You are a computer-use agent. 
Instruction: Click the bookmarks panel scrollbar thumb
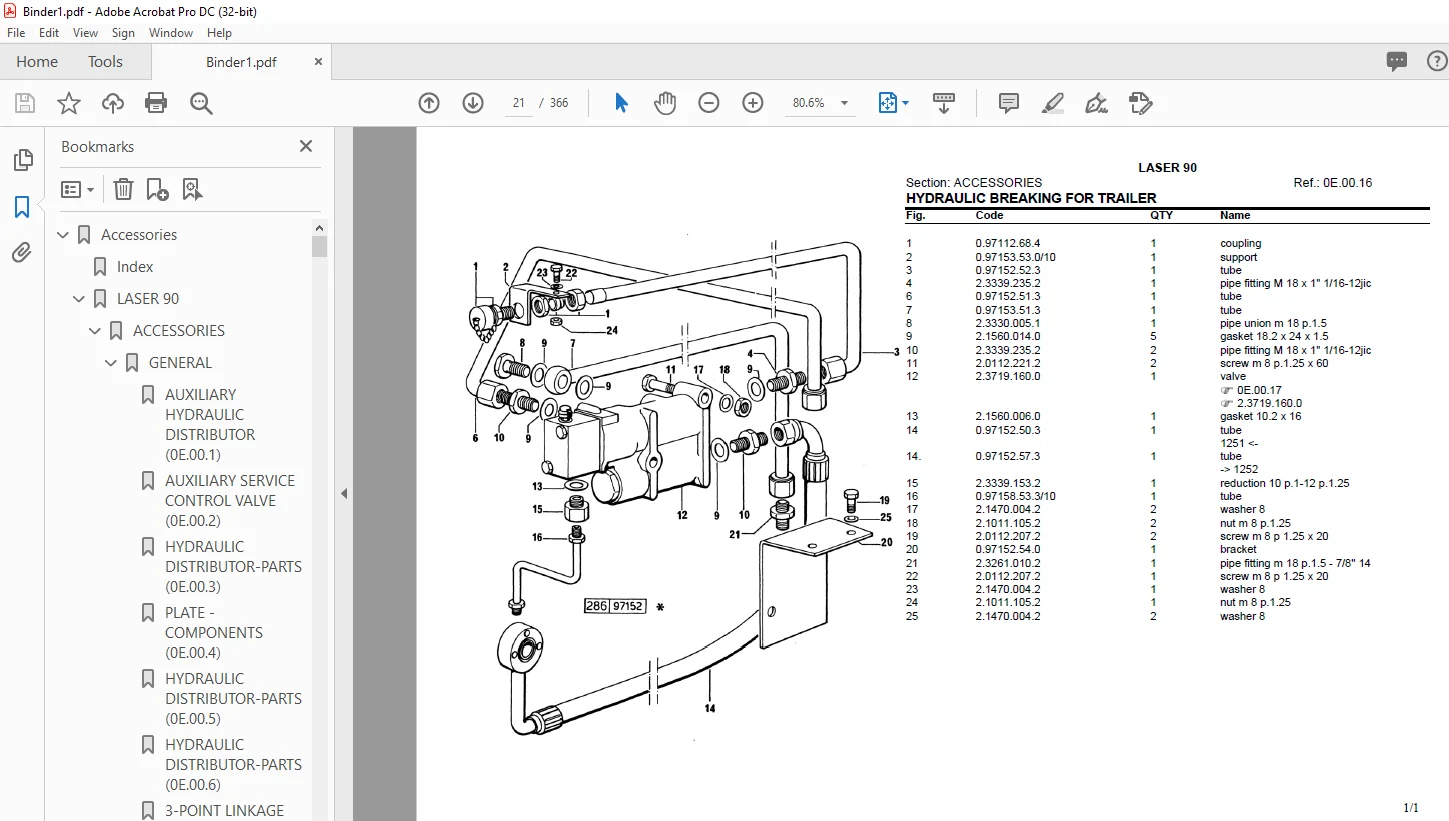pyautogui.click(x=320, y=247)
